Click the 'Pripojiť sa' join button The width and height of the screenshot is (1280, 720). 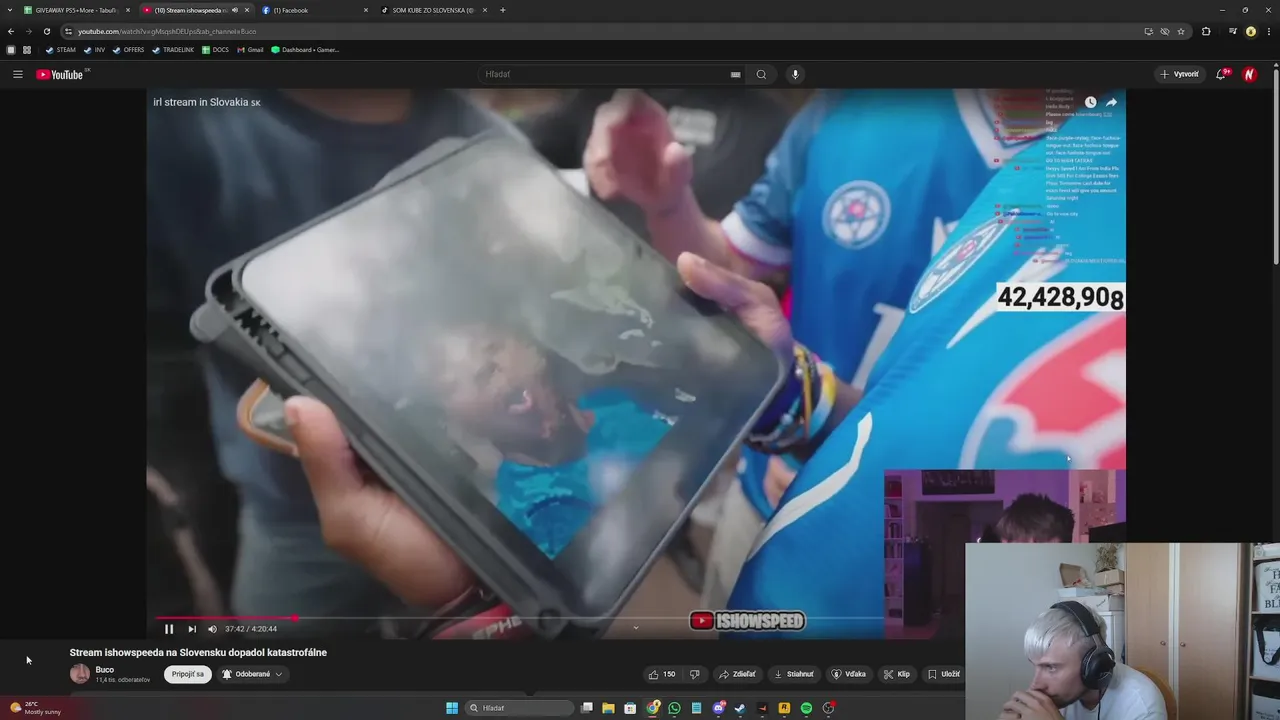point(188,674)
